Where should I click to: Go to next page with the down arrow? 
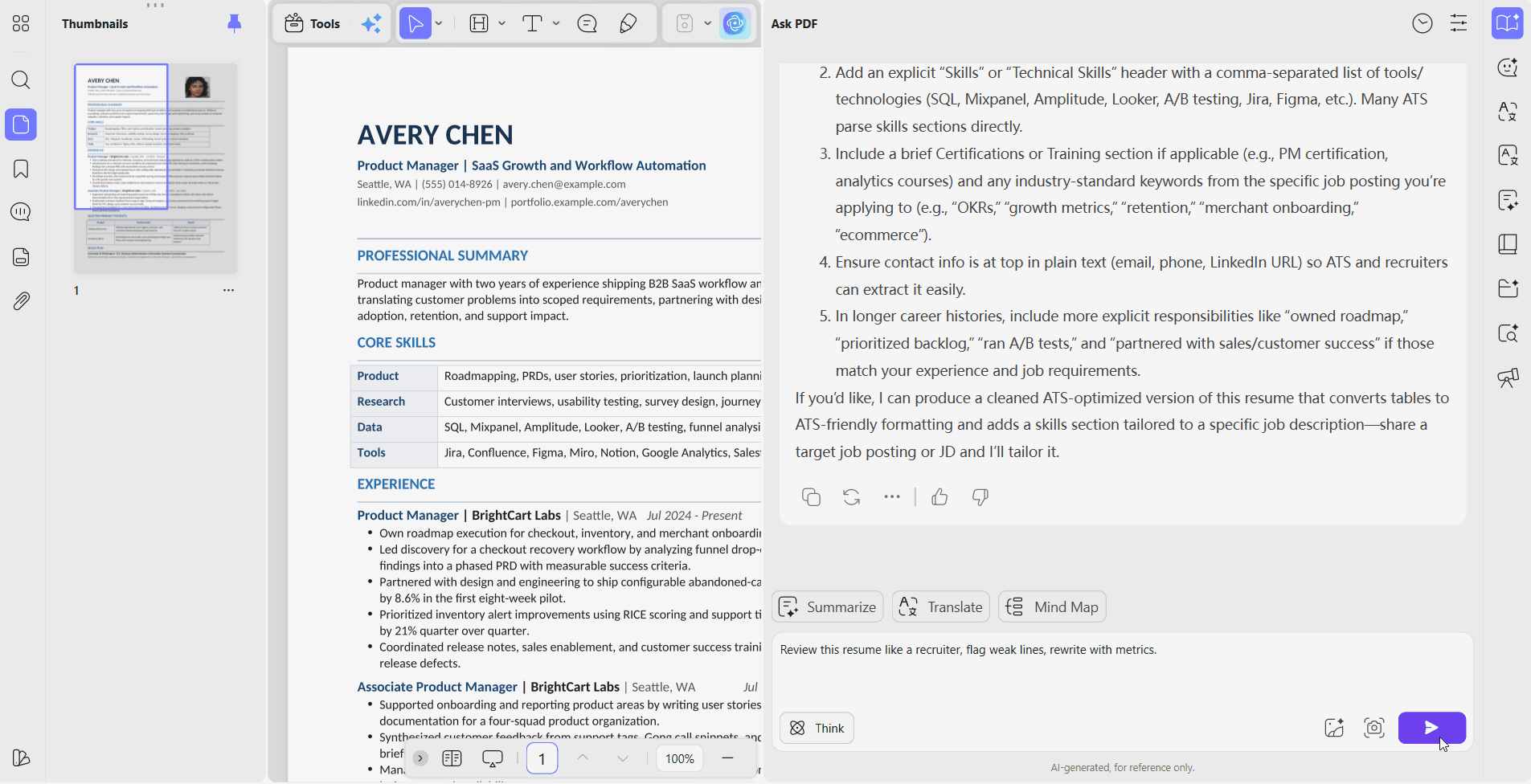click(623, 758)
